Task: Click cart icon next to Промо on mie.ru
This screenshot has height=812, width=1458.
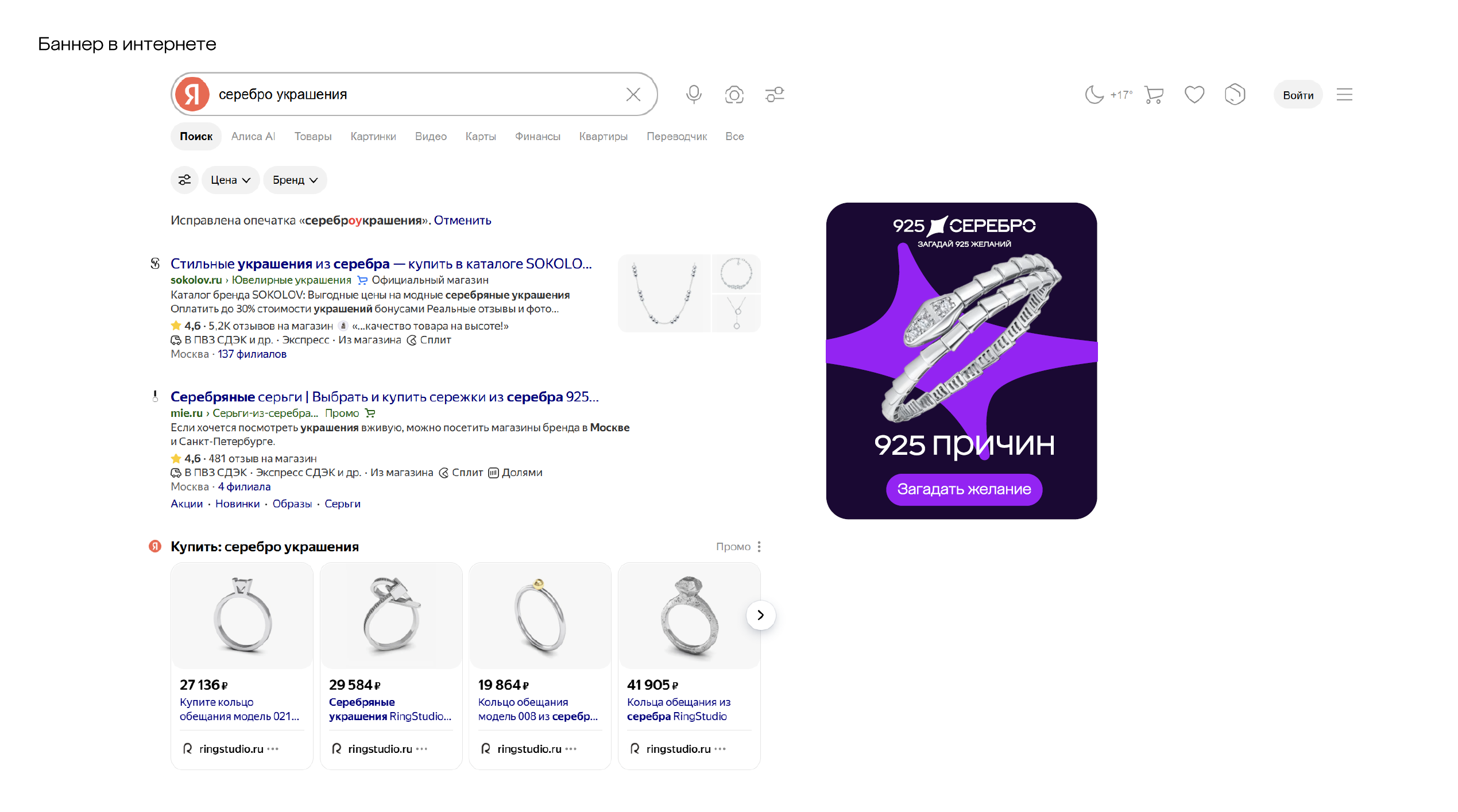Action: (x=370, y=413)
